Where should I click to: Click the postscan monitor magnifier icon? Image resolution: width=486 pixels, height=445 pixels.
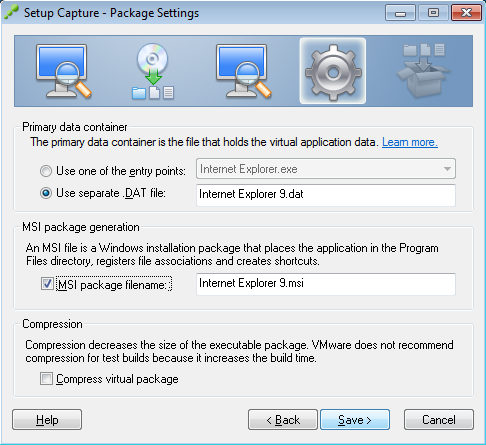coord(243,71)
